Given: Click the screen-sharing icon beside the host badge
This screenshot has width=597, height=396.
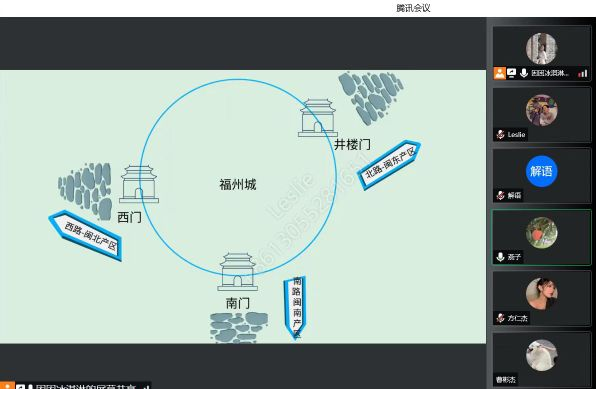Looking at the screenshot, I should [x=511, y=73].
